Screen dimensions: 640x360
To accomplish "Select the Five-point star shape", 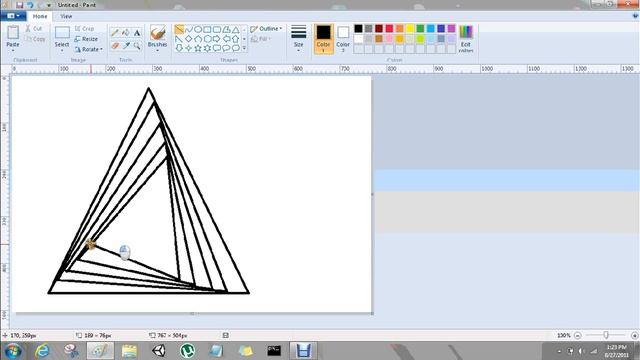I will tap(198, 48).
